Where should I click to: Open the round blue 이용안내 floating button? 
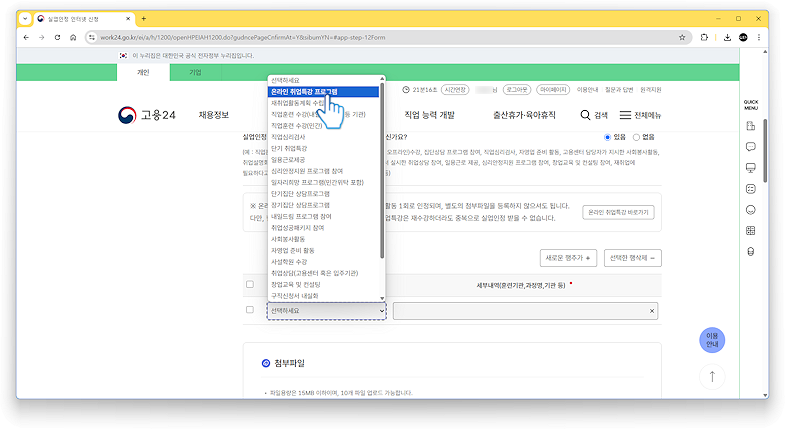point(712,340)
